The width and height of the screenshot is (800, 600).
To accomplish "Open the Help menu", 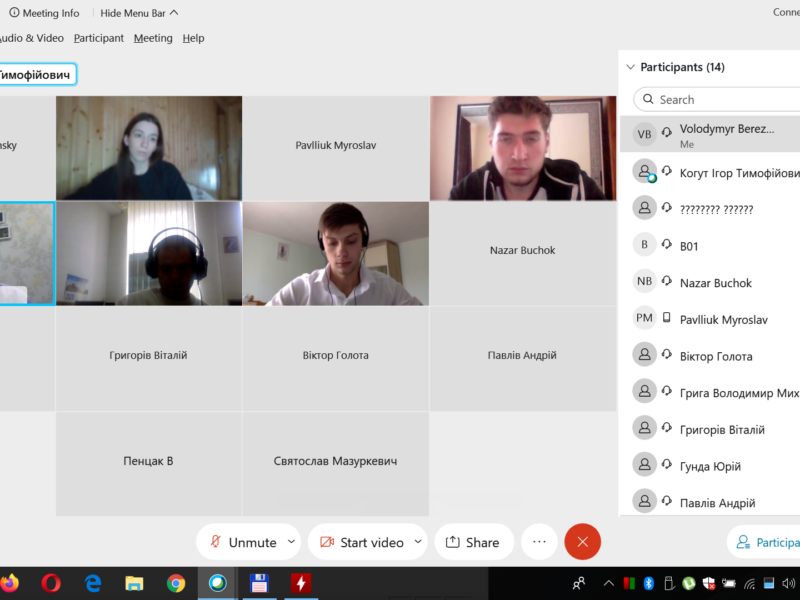I will (x=193, y=38).
